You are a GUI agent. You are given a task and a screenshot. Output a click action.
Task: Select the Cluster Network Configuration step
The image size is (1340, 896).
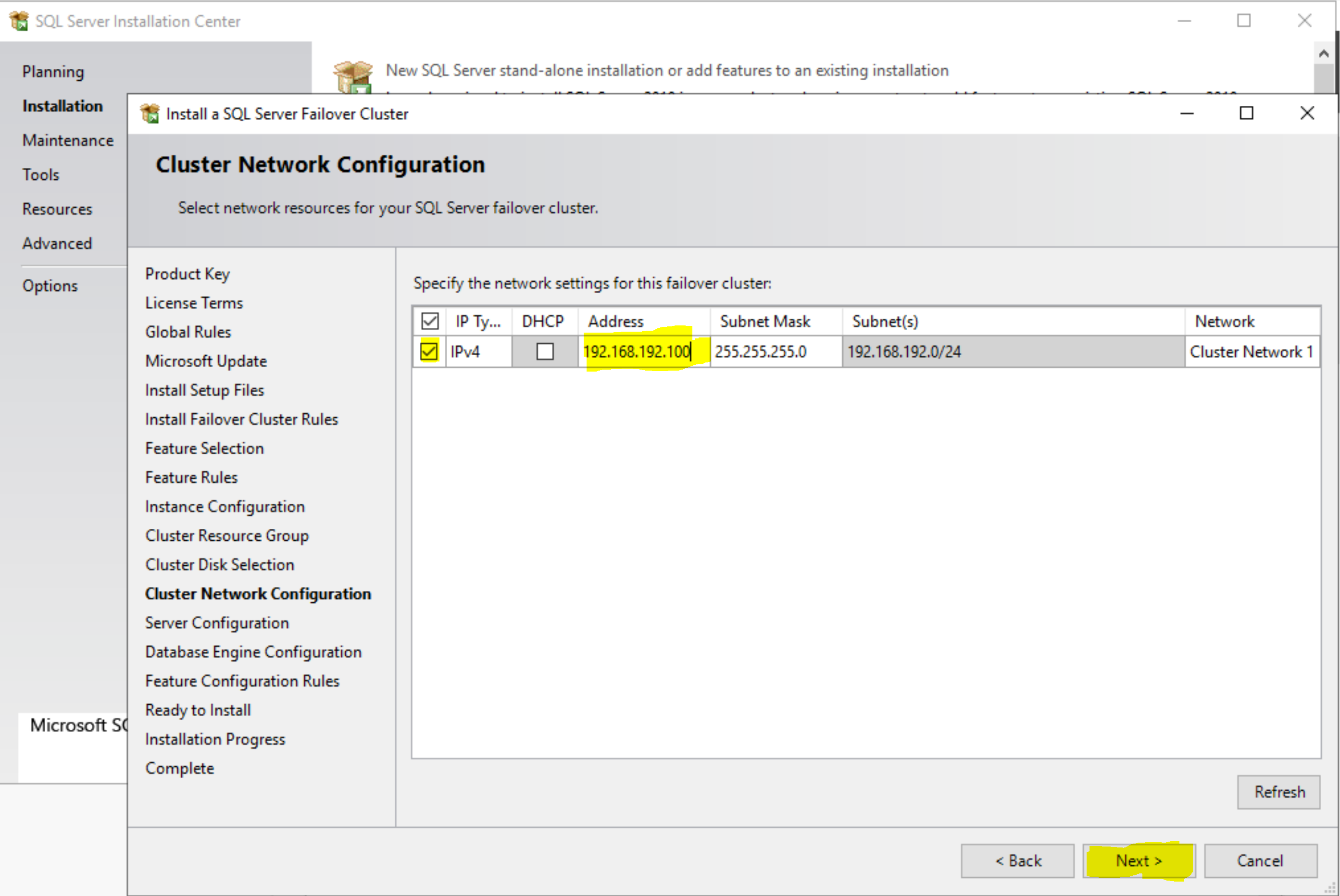[258, 594]
